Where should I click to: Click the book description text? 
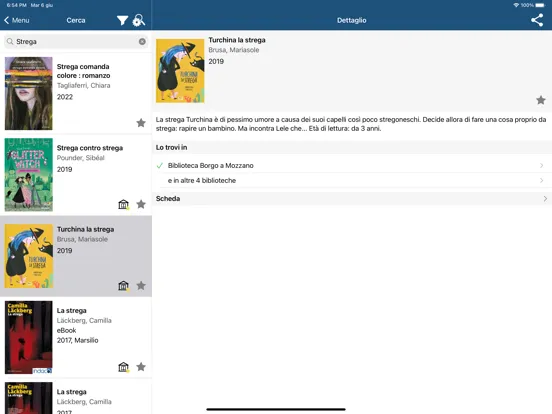tap(351, 124)
